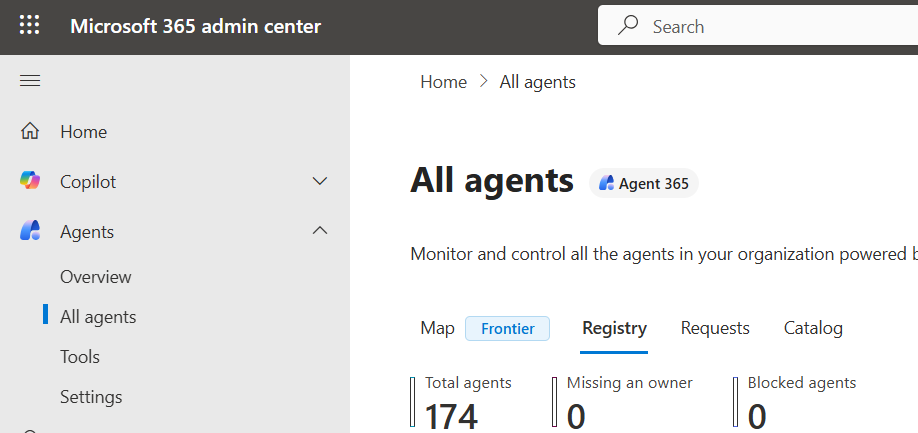Screen dimensions: 918x433
Task: Collapse the Agents section chevron
Action: pos(320,231)
